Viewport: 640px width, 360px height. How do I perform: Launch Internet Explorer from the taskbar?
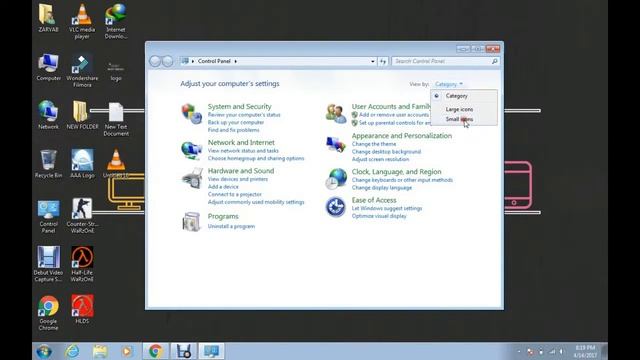point(73,351)
